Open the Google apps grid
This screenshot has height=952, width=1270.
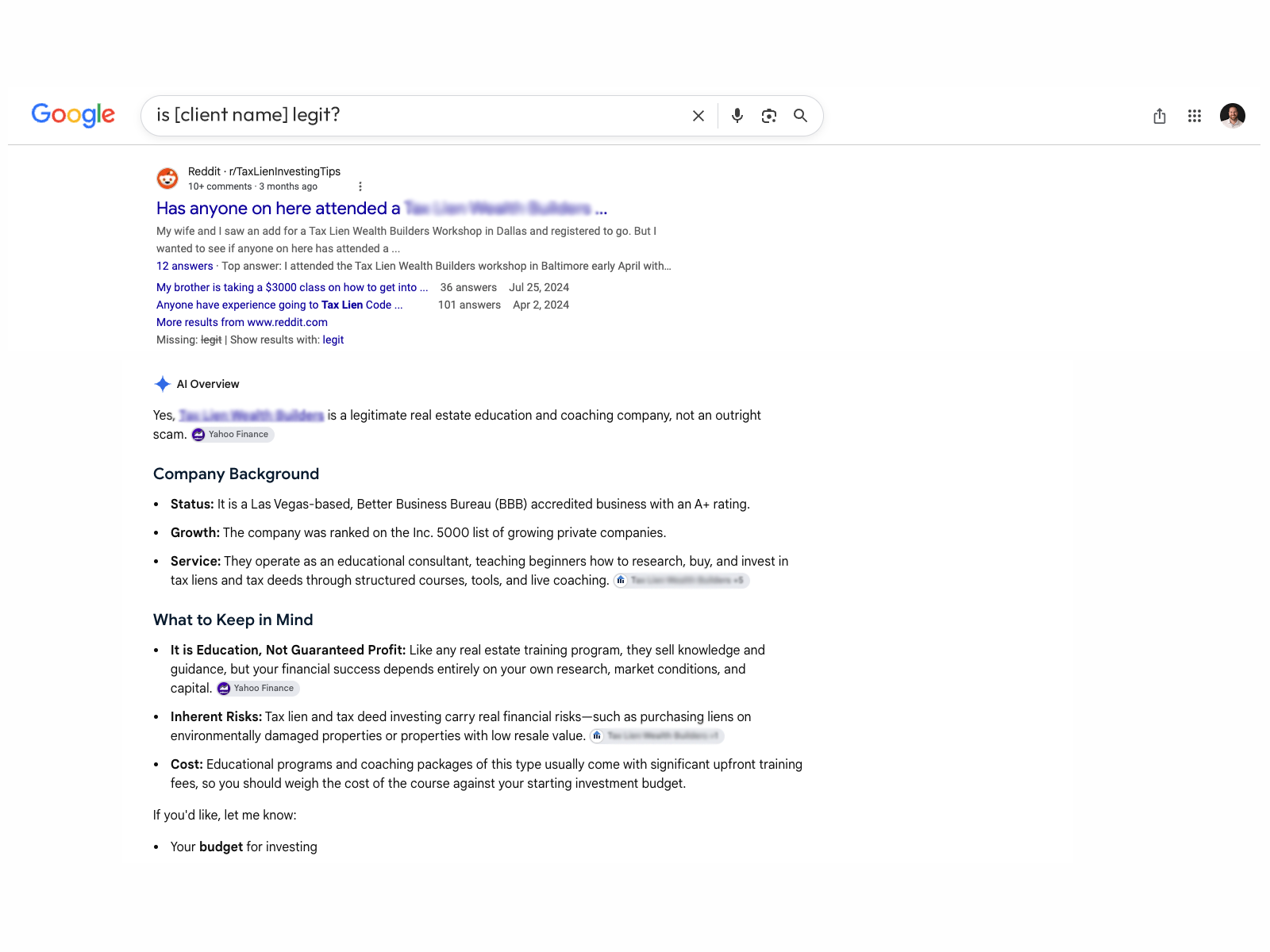point(1195,116)
